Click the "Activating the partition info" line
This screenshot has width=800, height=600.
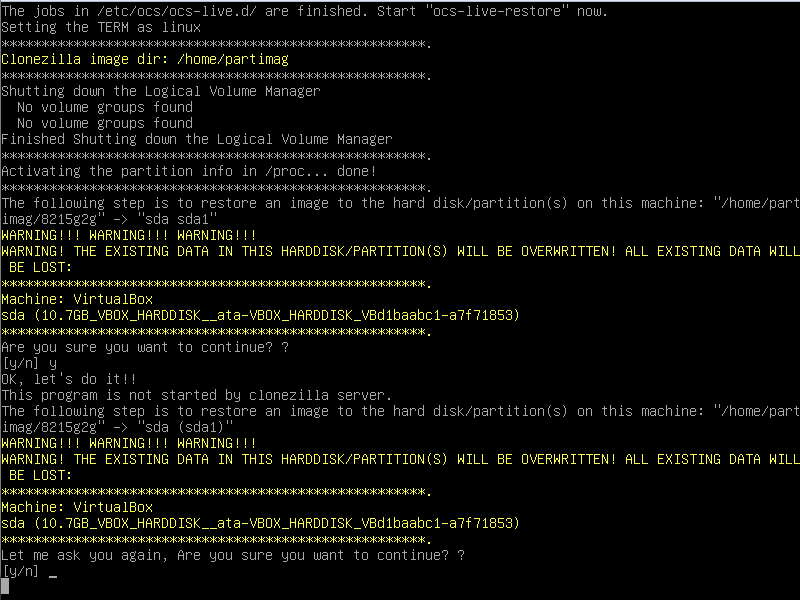pyautogui.click(x=188, y=171)
